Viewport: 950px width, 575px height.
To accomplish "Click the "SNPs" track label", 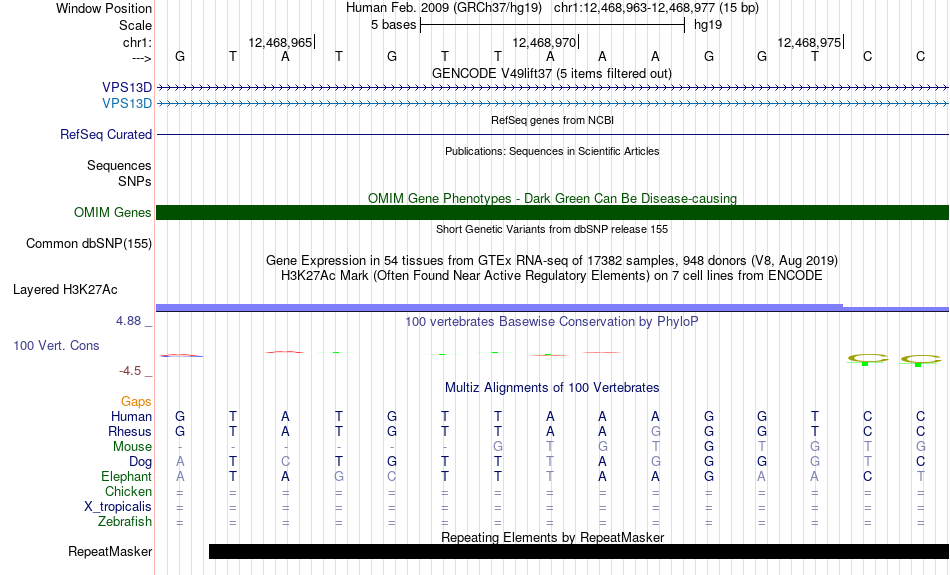I will click(x=135, y=181).
